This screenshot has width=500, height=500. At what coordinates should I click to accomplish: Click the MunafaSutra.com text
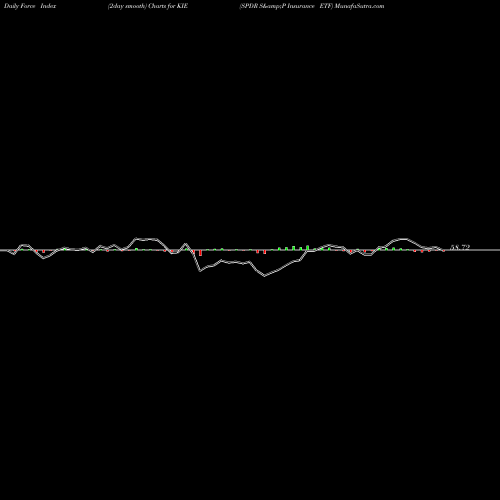pos(359,6)
